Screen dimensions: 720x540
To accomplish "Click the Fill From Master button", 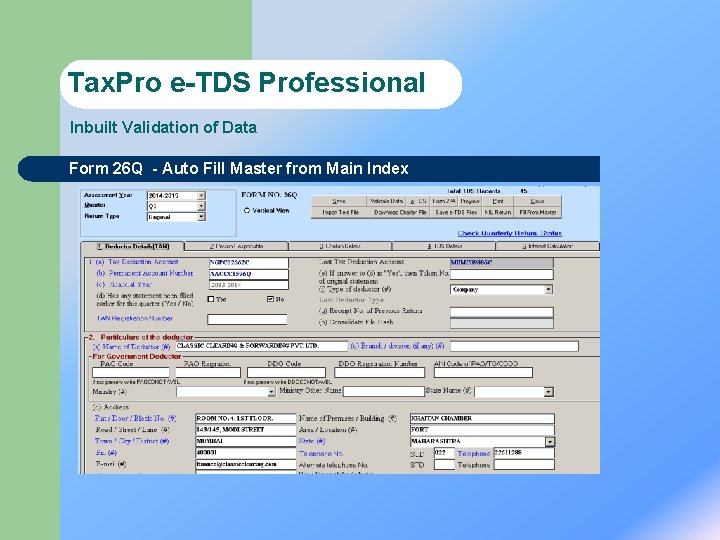I will (x=537, y=213).
